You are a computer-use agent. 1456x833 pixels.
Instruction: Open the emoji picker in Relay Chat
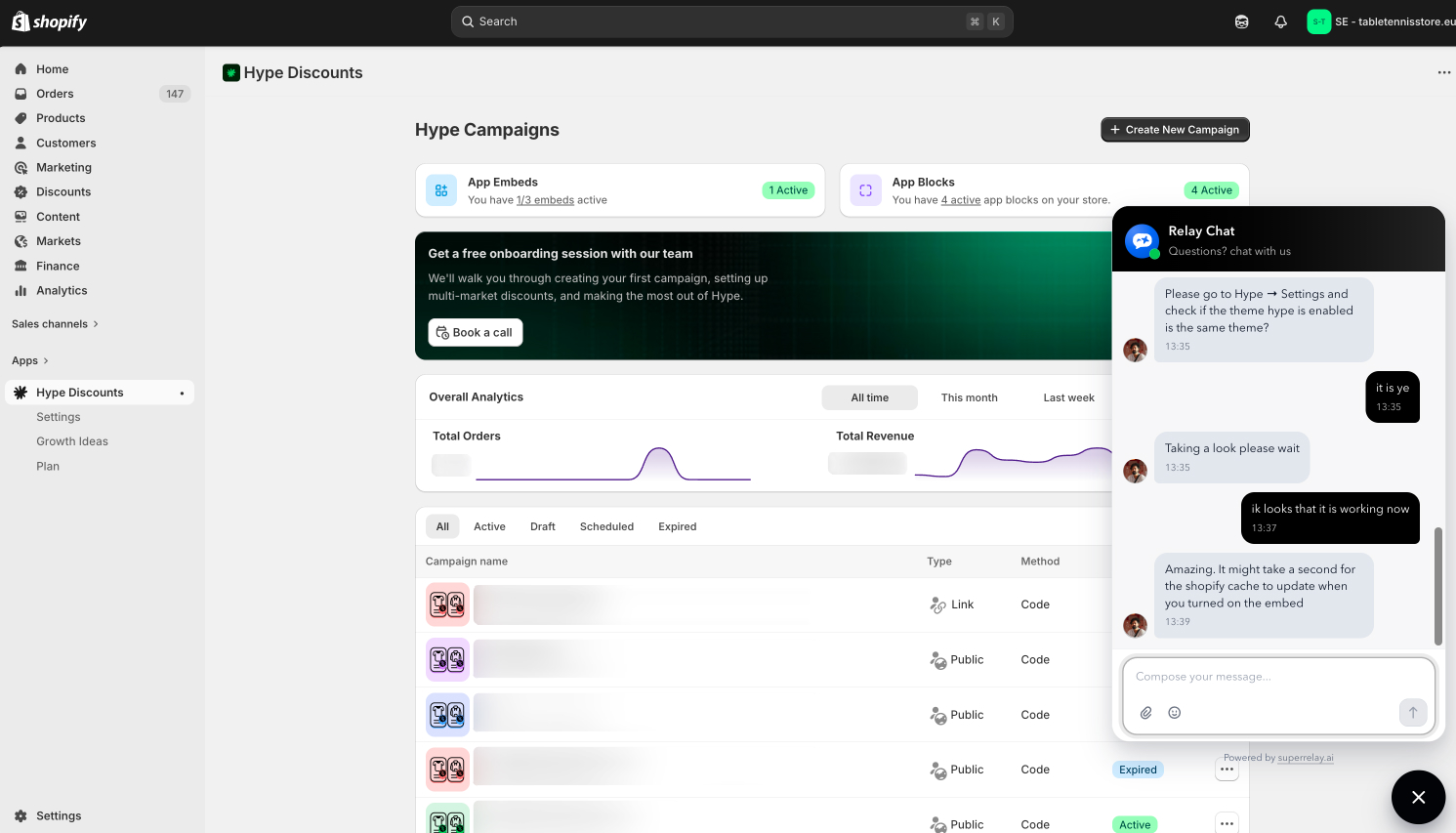(1175, 713)
